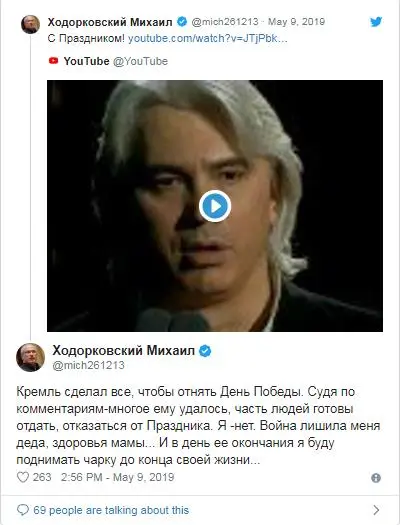Click verified badge next to top author name
Image resolution: width=401 pixels, height=525 pixels.
point(182,22)
